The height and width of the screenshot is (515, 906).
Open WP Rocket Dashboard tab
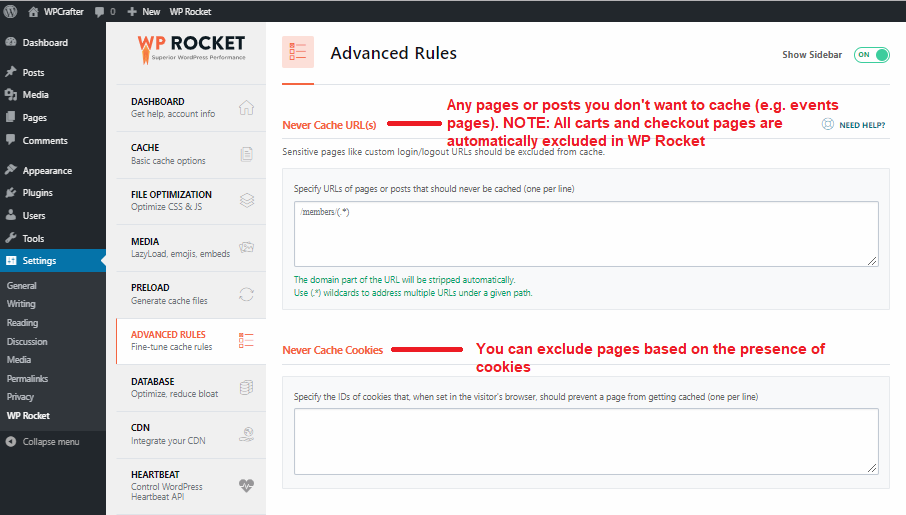click(x=191, y=108)
